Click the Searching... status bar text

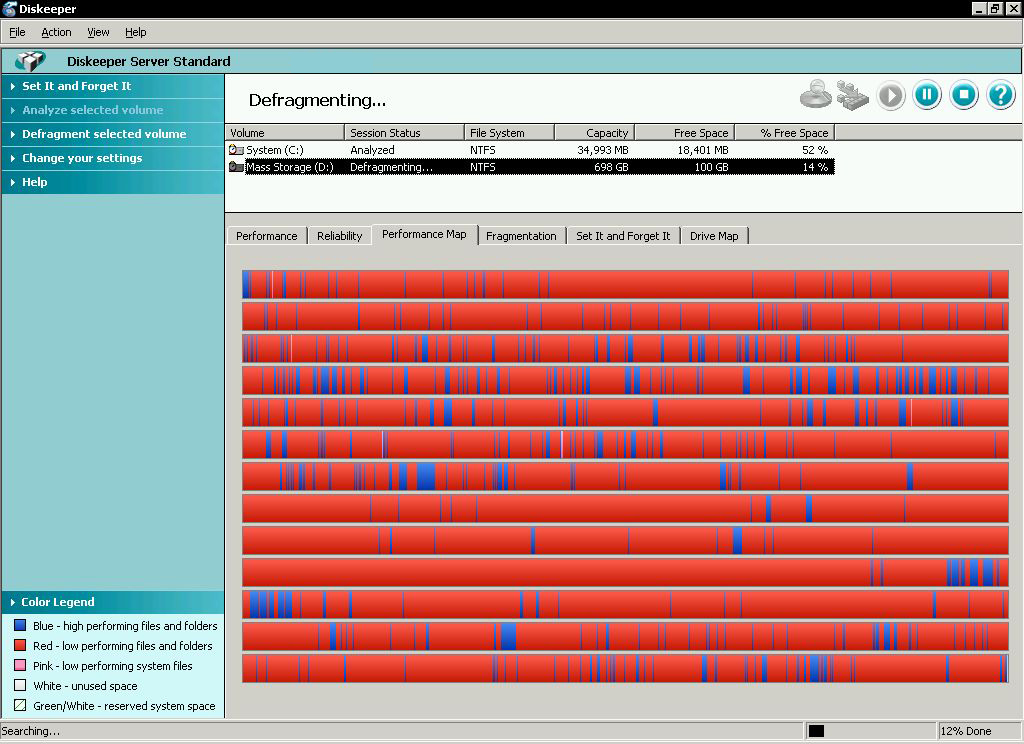(x=31, y=731)
